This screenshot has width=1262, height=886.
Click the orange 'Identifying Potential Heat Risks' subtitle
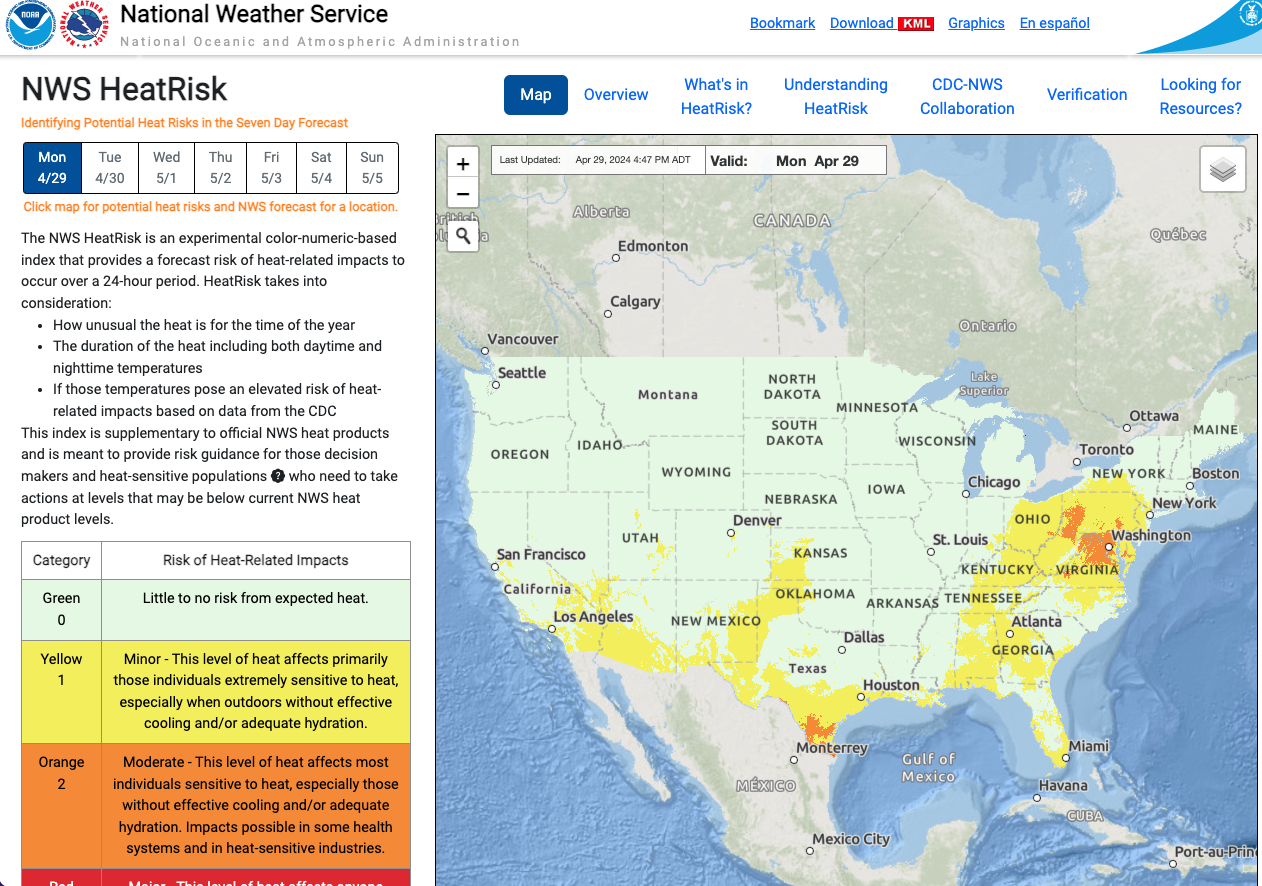coord(185,123)
